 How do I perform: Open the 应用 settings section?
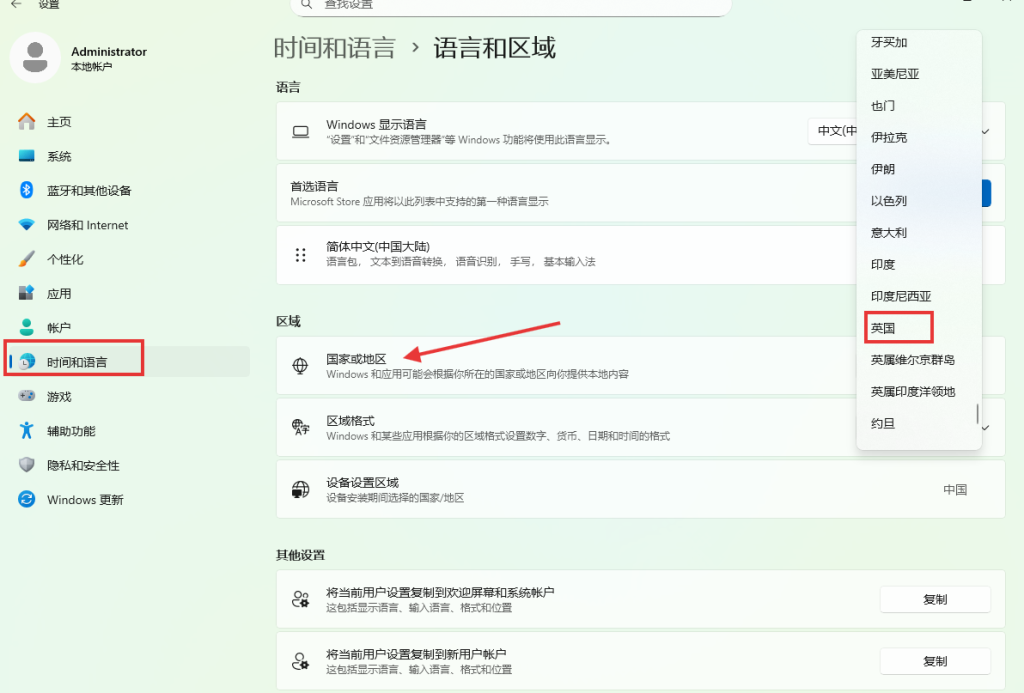coord(59,294)
